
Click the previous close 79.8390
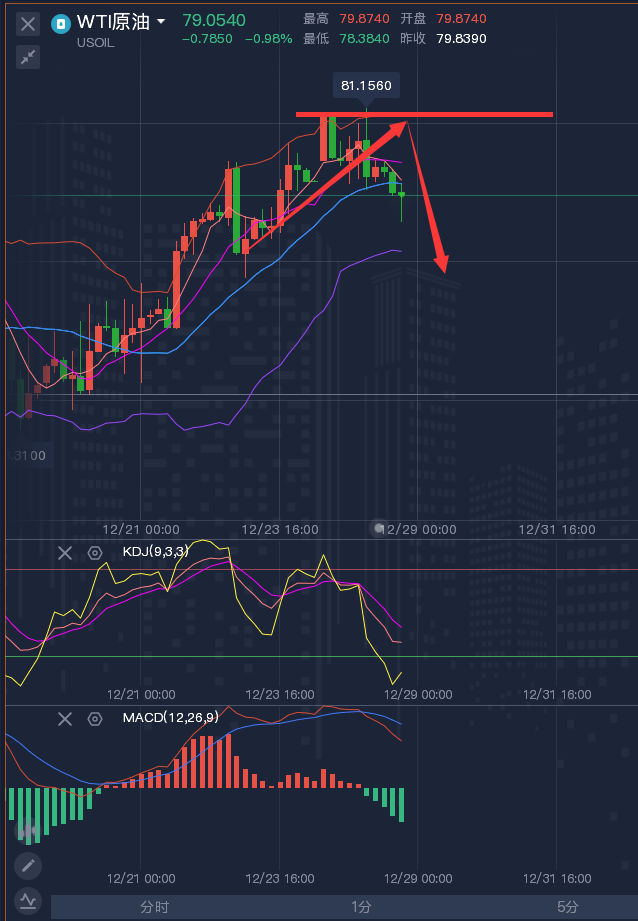point(461,39)
